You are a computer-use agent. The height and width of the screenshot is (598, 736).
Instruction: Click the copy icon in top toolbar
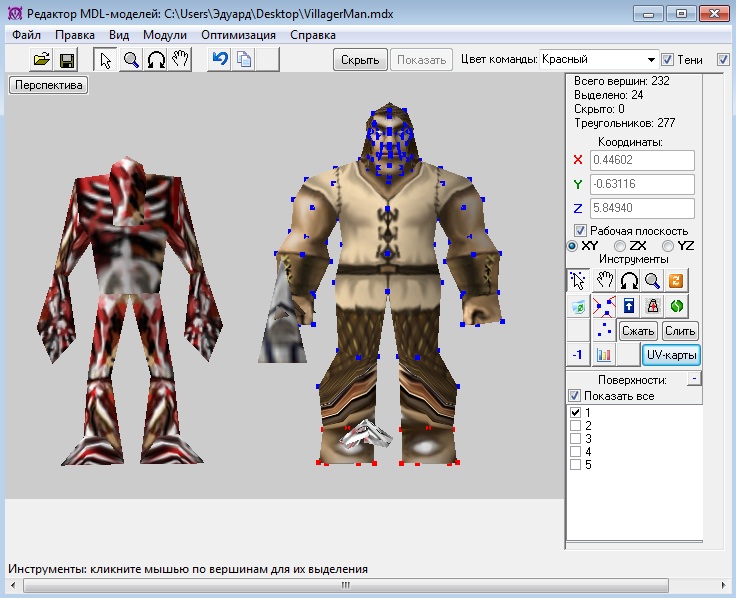point(244,60)
